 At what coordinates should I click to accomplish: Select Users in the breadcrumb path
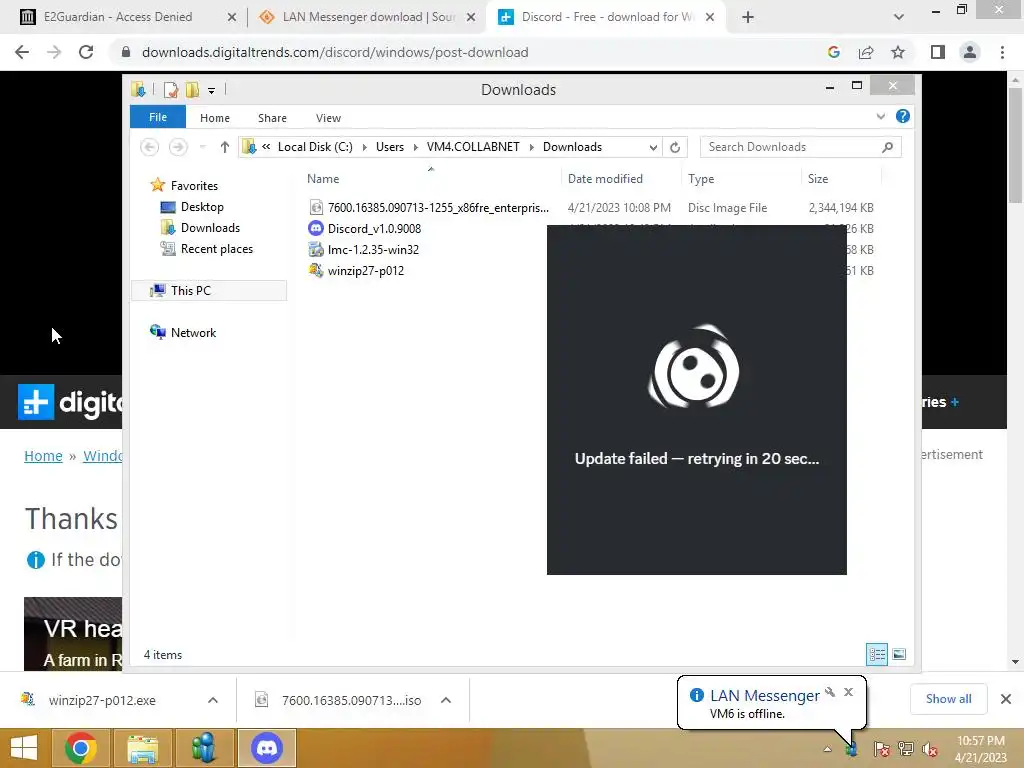(x=390, y=147)
